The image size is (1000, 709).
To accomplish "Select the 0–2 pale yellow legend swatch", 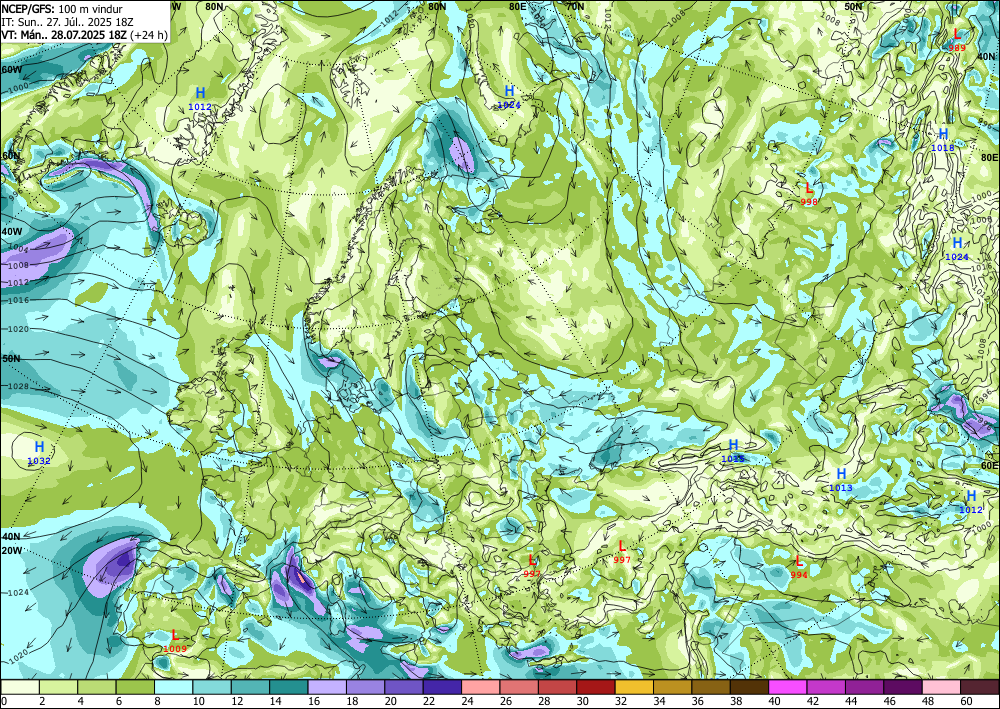I will pyautogui.click(x=20, y=687).
